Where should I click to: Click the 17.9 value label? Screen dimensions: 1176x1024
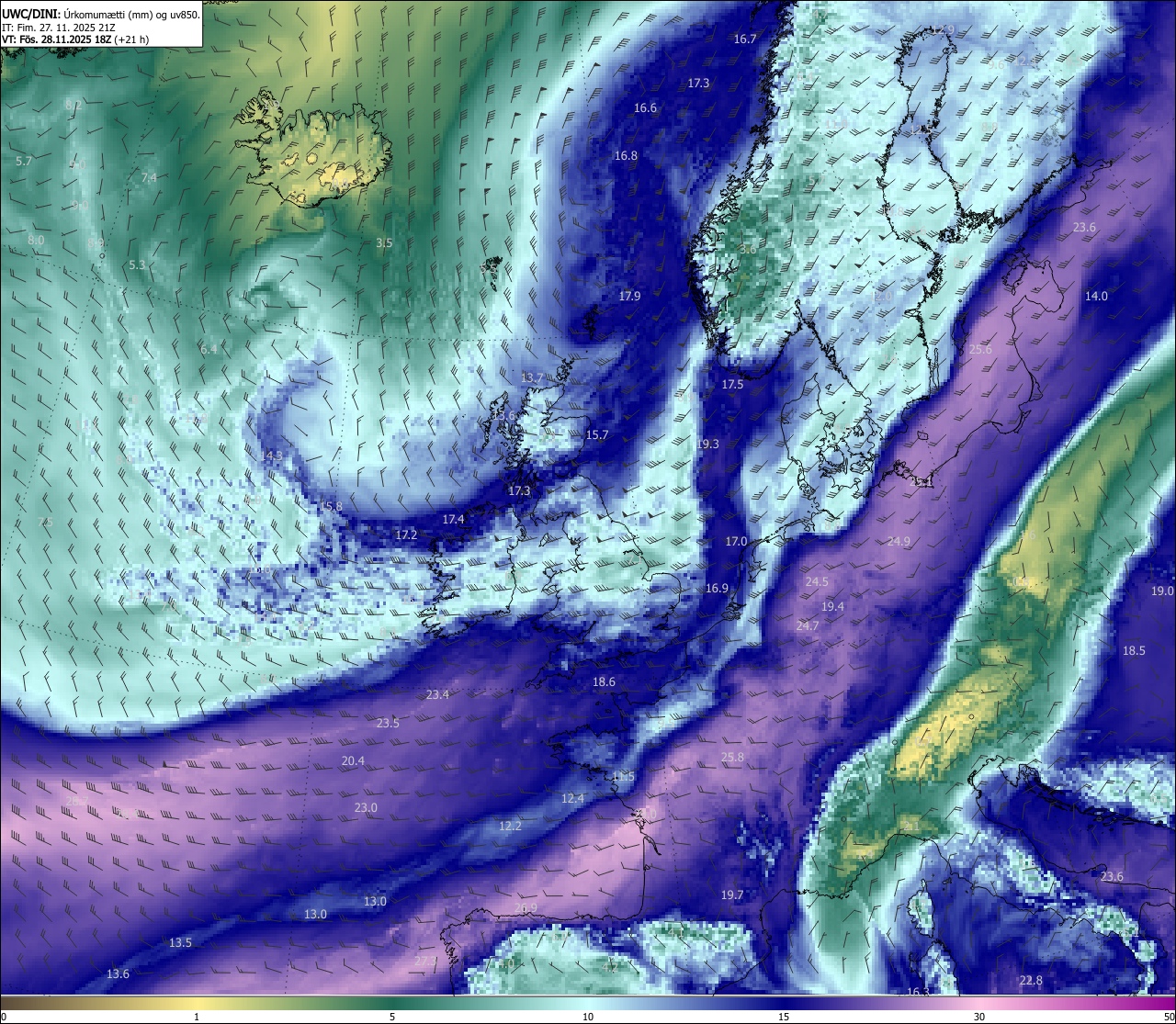pyautogui.click(x=629, y=297)
